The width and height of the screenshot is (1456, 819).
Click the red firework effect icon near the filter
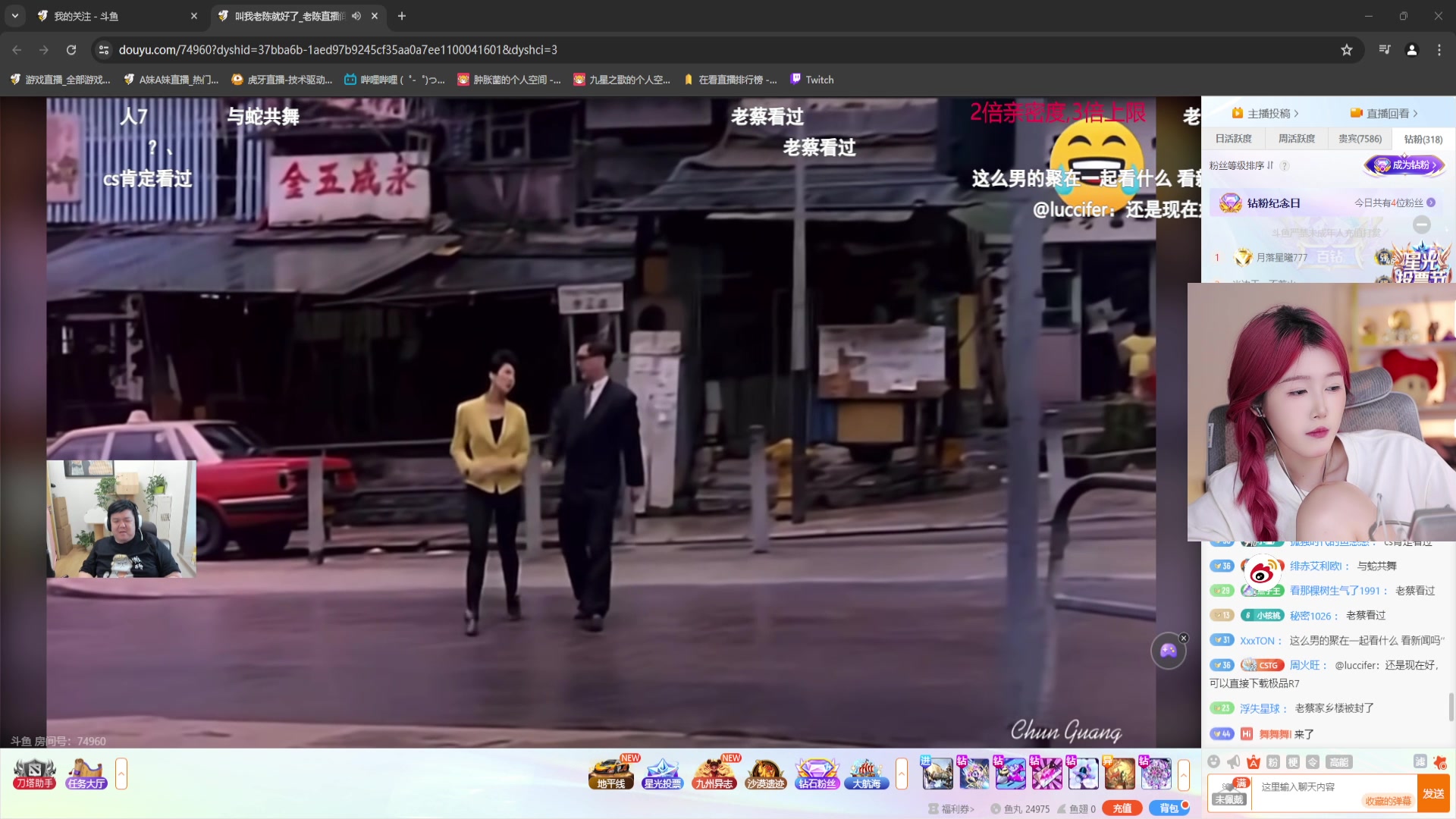click(1439, 763)
